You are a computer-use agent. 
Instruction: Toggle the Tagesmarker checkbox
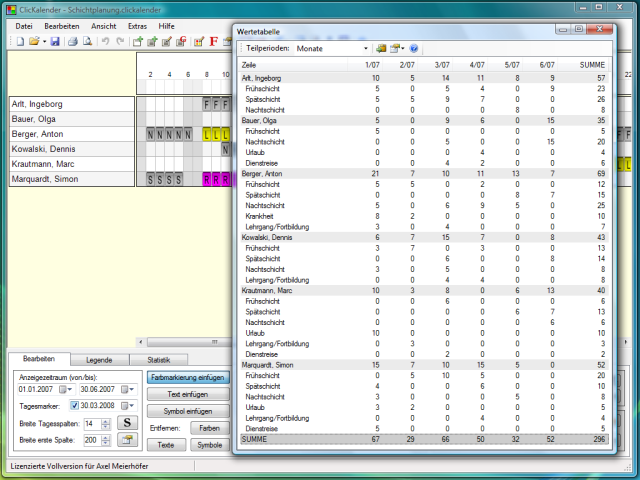tap(75, 407)
